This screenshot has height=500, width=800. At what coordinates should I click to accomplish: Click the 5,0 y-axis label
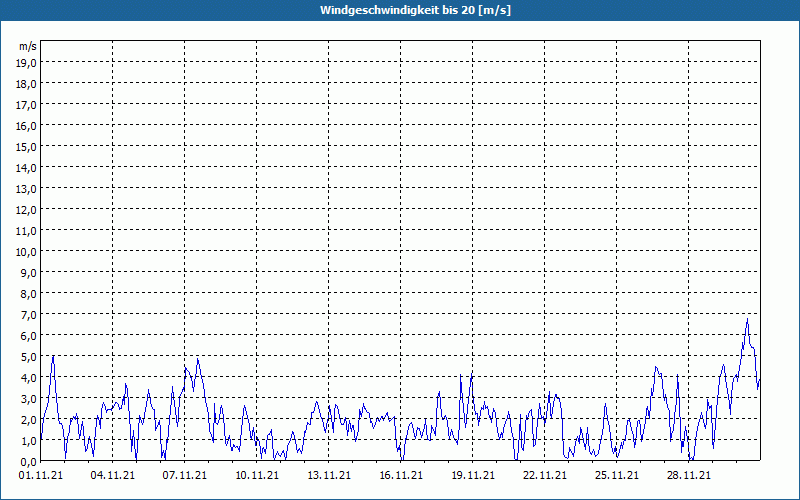click(x=29, y=357)
